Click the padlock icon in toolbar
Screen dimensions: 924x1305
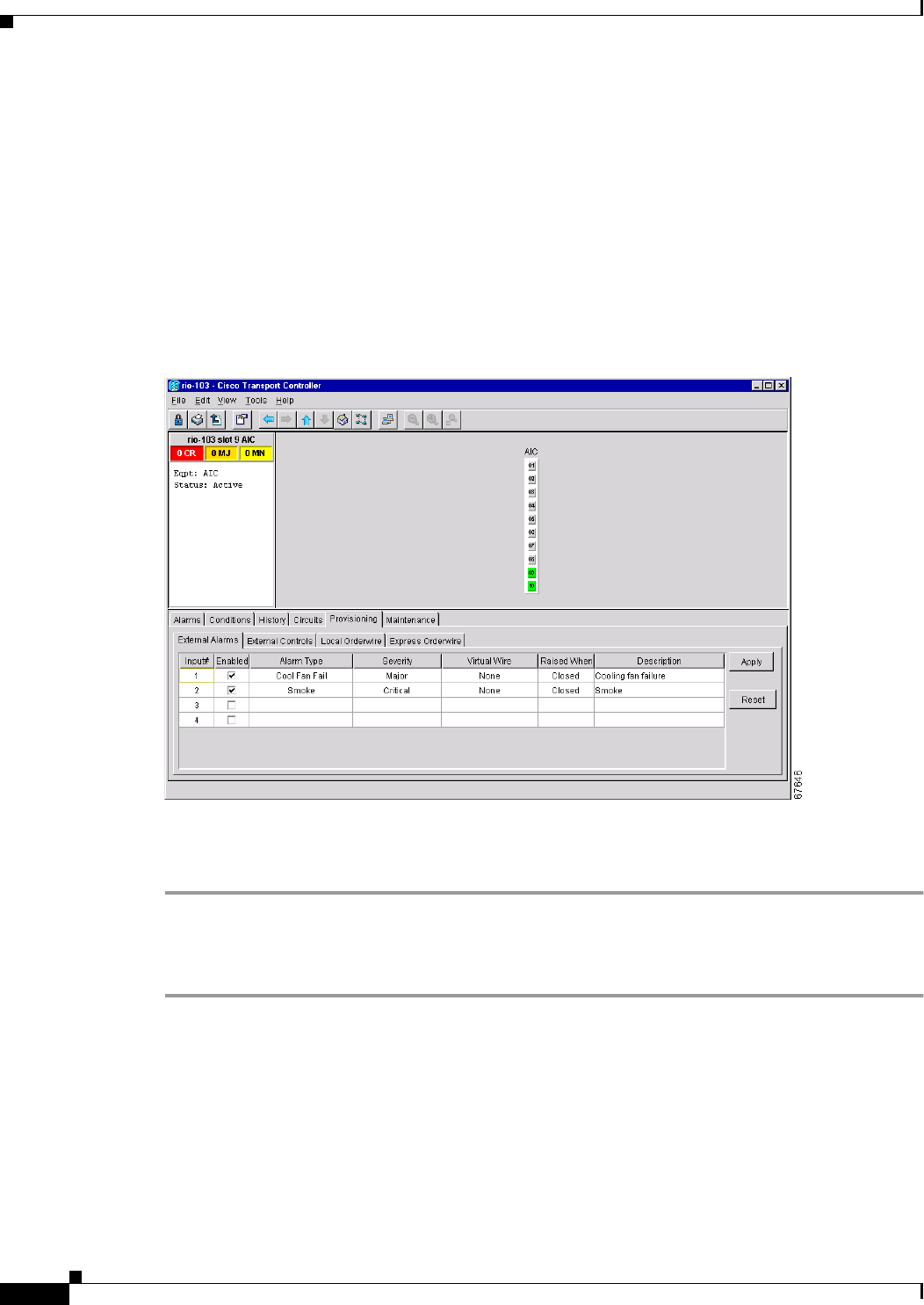pyautogui.click(x=178, y=420)
